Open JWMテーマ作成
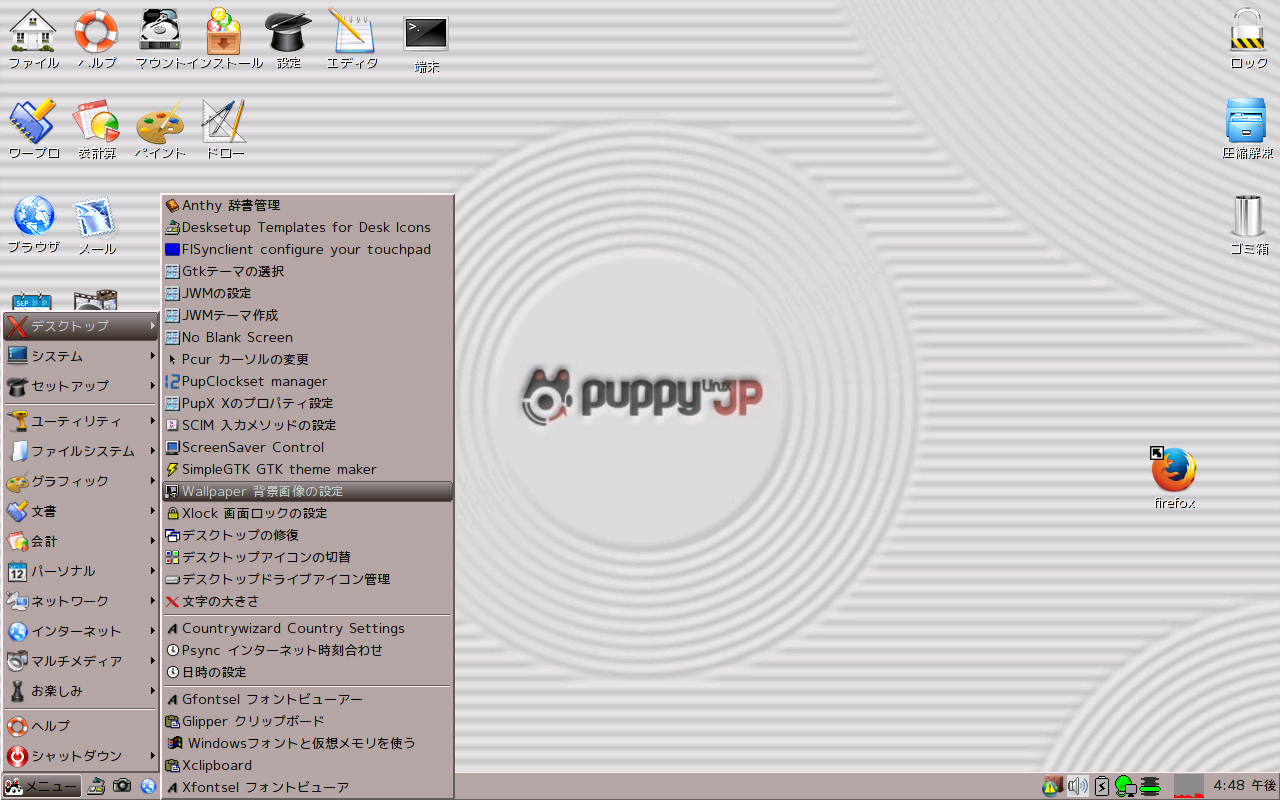1280x800 pixels. pos(308,315)
